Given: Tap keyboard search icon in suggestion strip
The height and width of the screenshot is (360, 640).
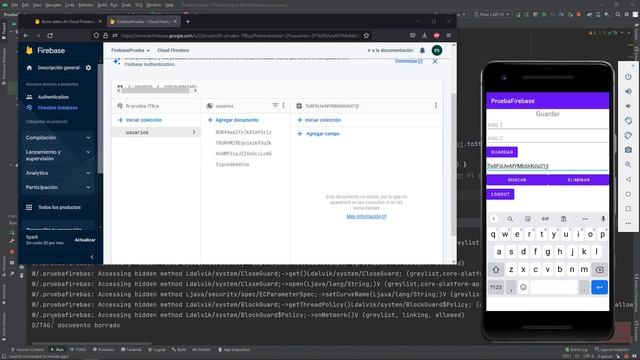Looking at the screenshot, I should click(x=510, y=219).
